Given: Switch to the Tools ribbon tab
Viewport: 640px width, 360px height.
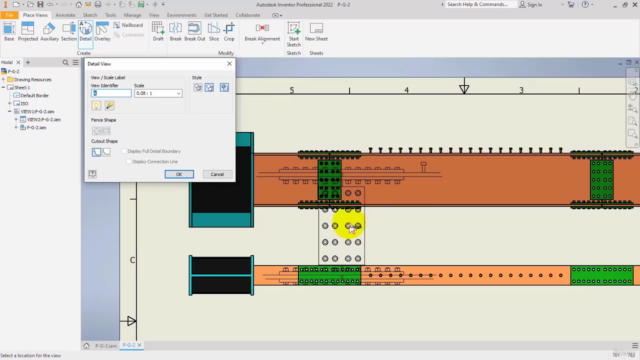Looking at the screenshot, I should click(x=110, y=15).
